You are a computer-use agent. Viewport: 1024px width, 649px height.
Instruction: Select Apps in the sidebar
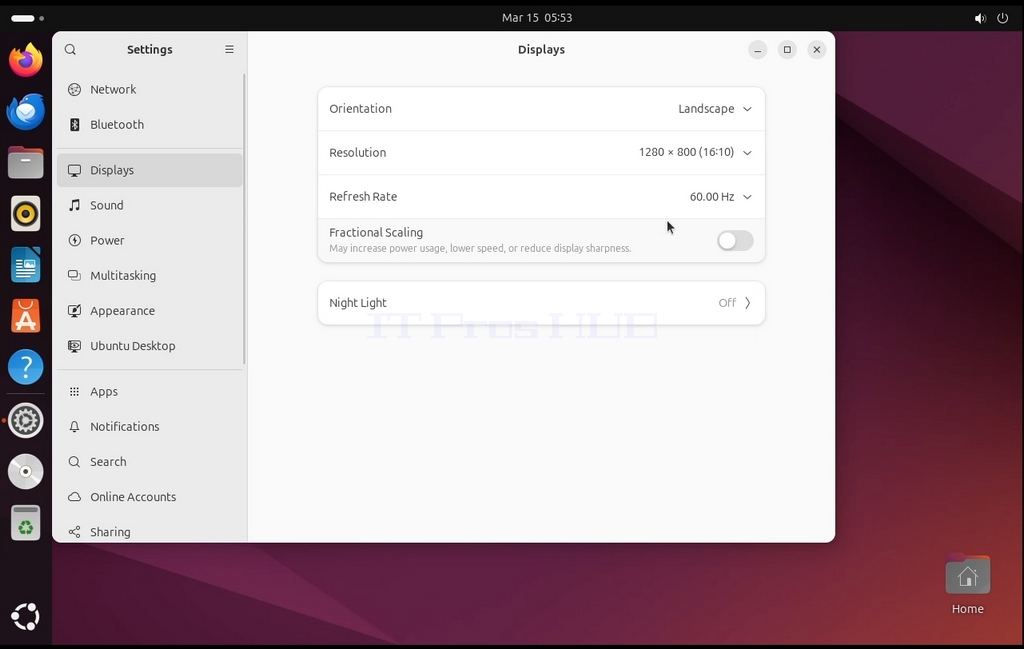tap(150, 392)
